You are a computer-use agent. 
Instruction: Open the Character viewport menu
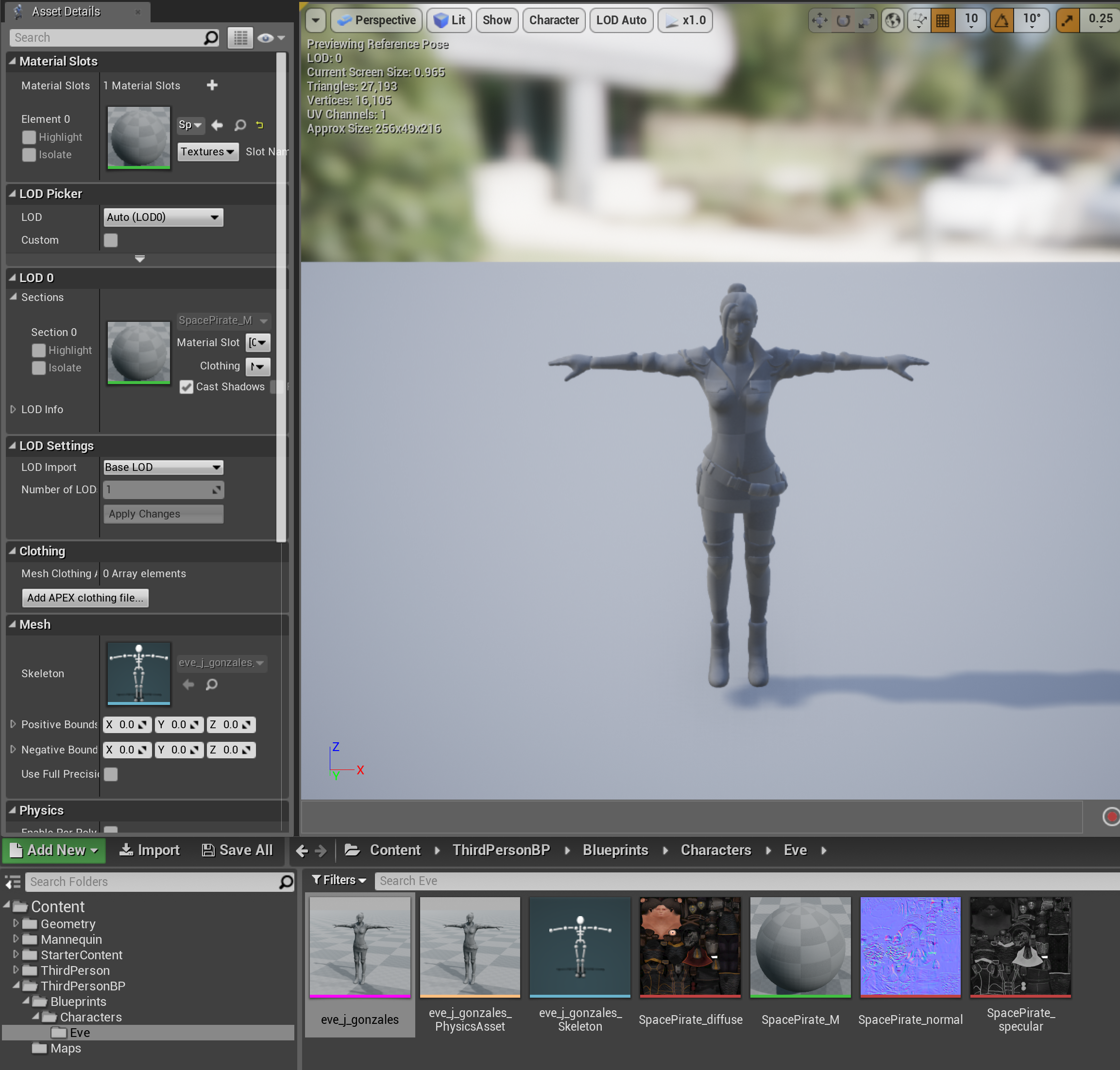tap(553, 20)
